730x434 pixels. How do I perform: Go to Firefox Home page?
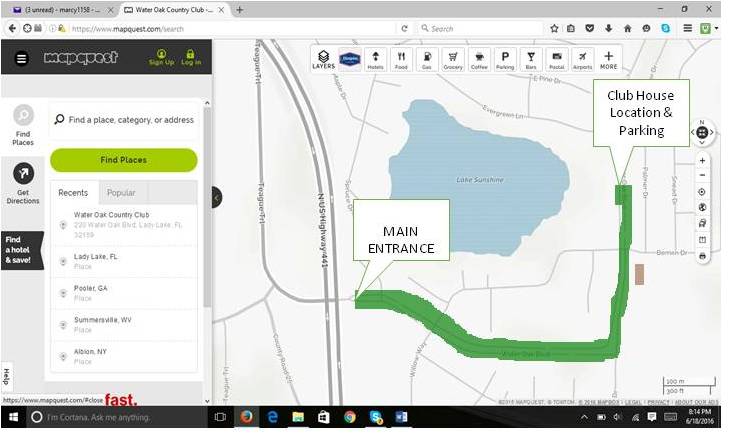tap(628, 28)
